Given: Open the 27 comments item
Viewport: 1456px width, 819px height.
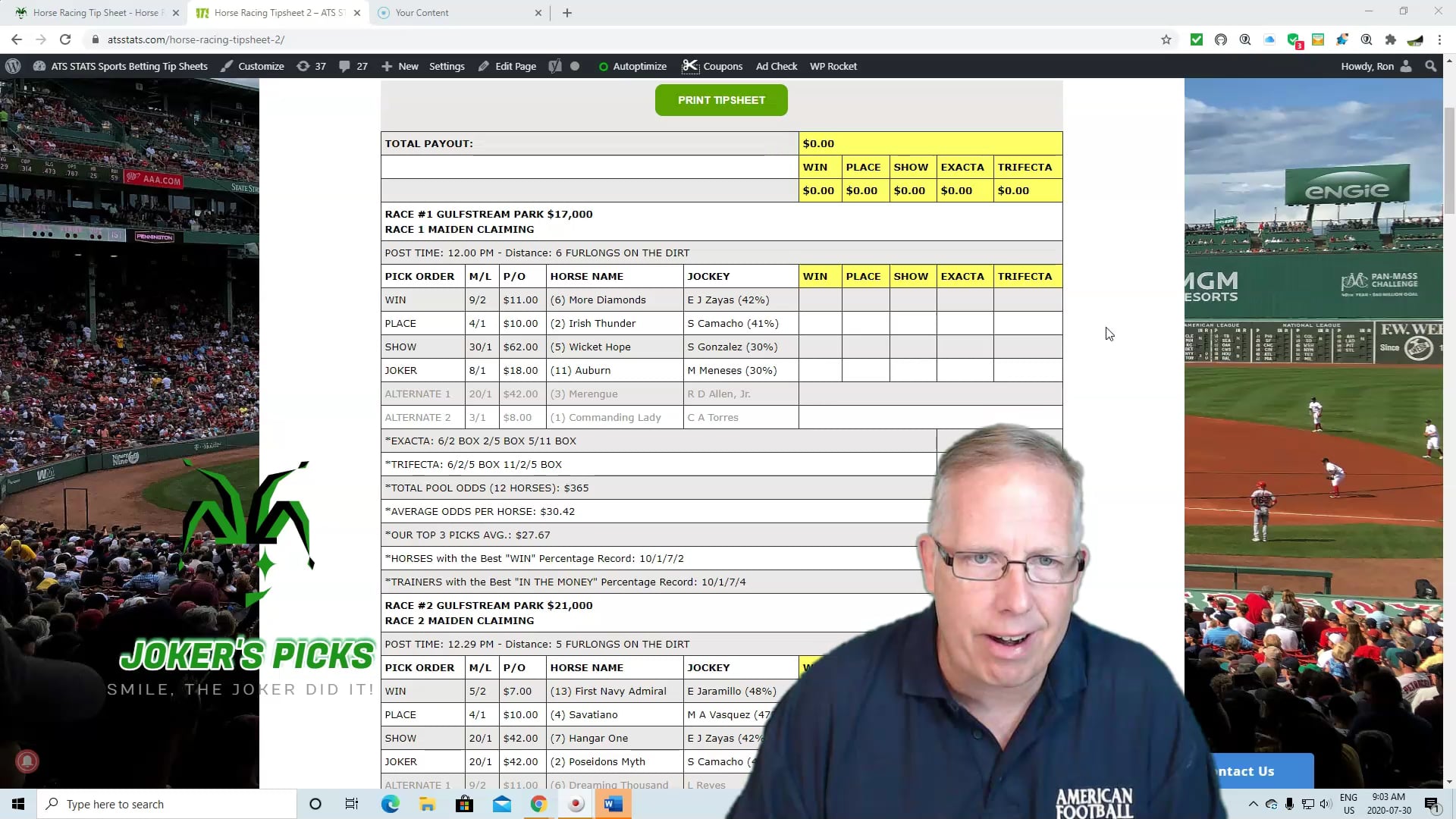Looking at the screenshot, I should point(353,66).
